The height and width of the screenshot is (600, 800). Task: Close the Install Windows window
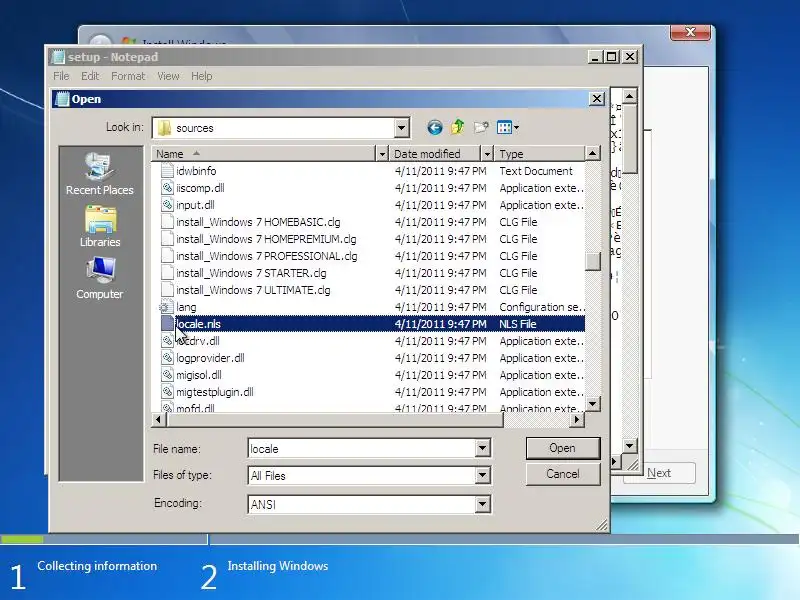tap(690, 32)
